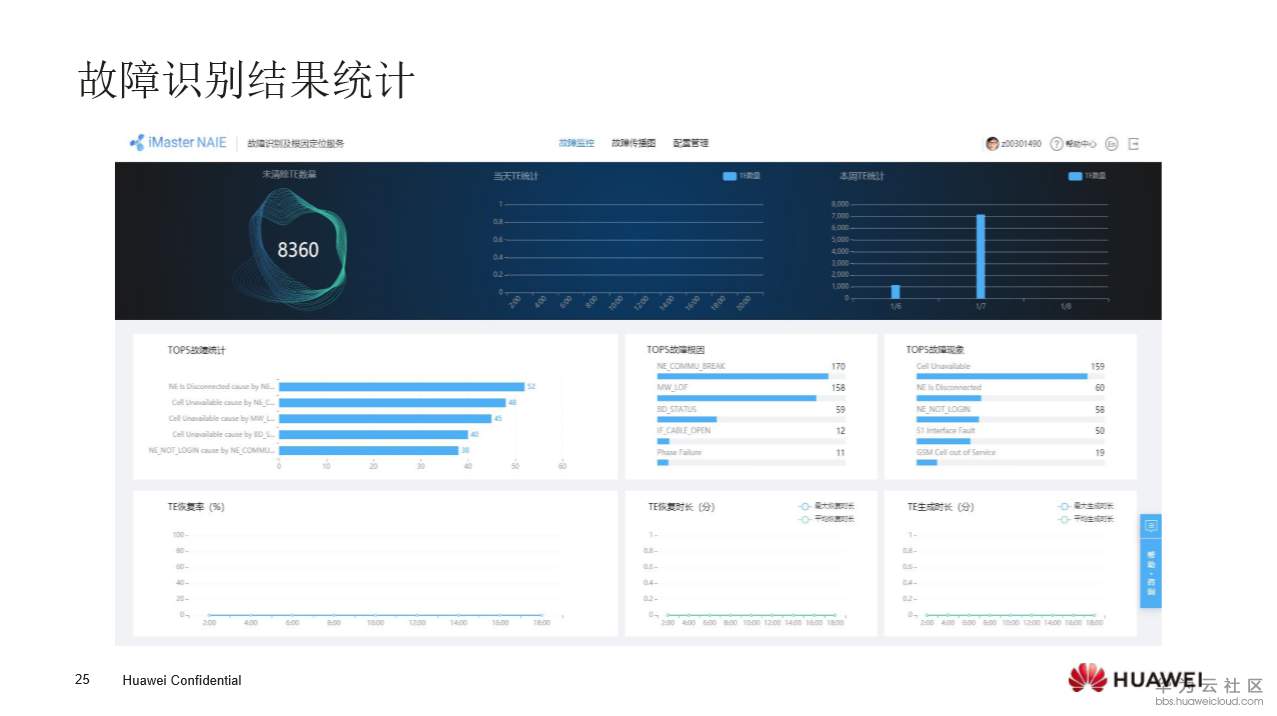Screen dimensions: 1277x716
Task: Click the 1/7 weekly TE bar
Action: (x=981, y=256)
